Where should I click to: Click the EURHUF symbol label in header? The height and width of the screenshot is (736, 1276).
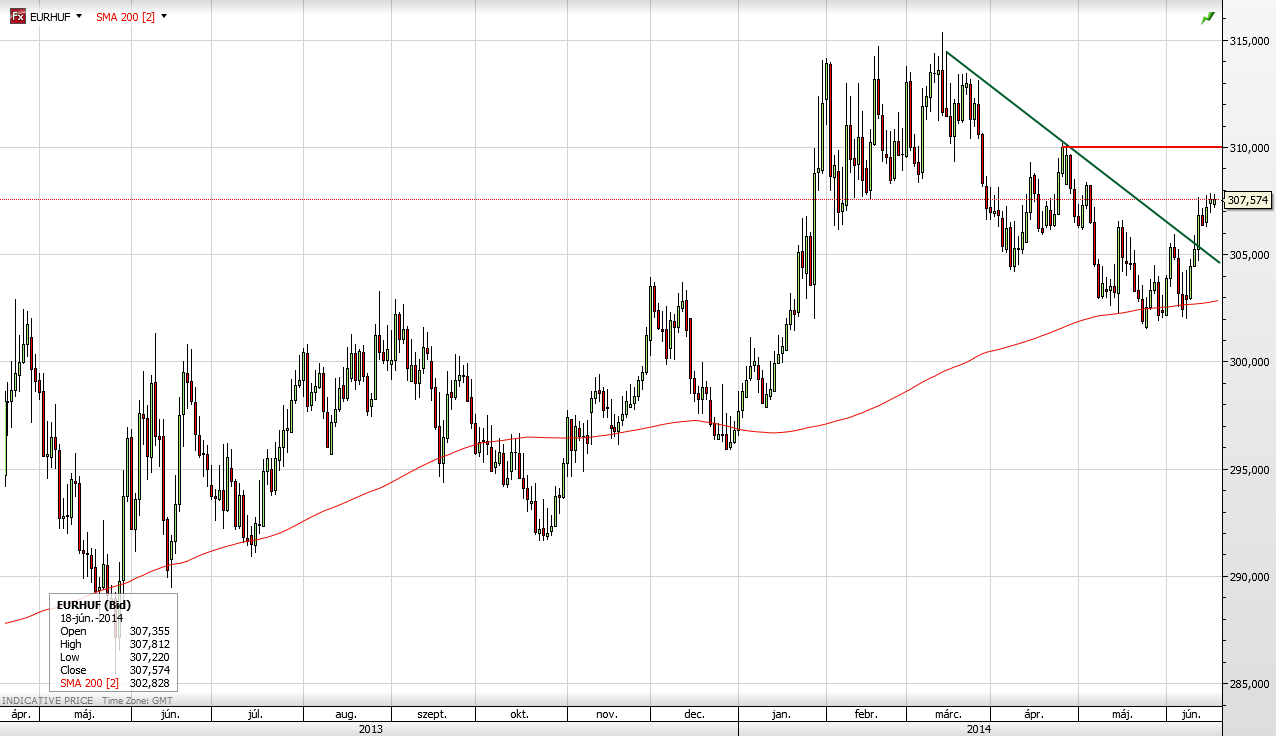click(x=50, y=17)
